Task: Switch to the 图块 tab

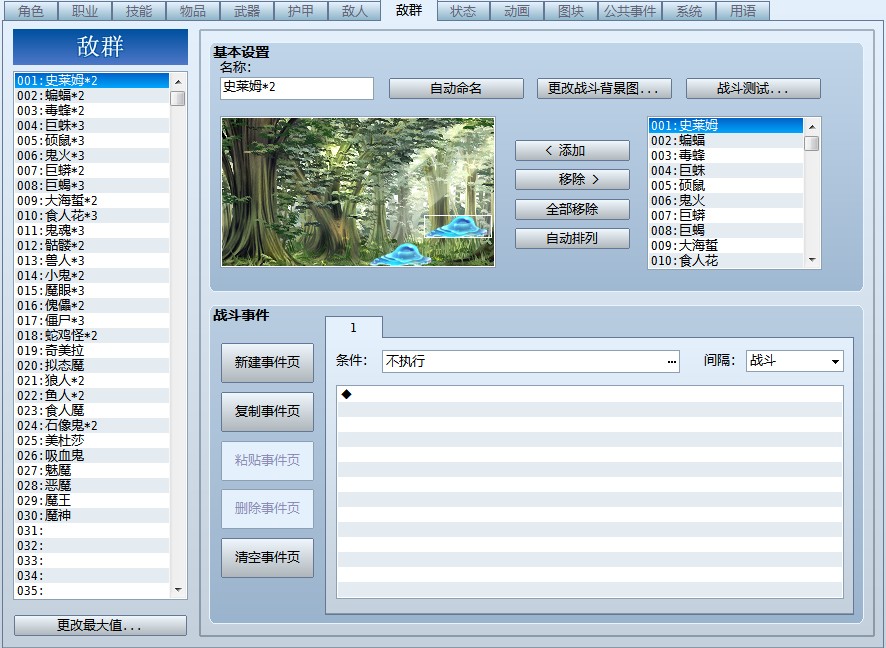Action: click(571, 11)
